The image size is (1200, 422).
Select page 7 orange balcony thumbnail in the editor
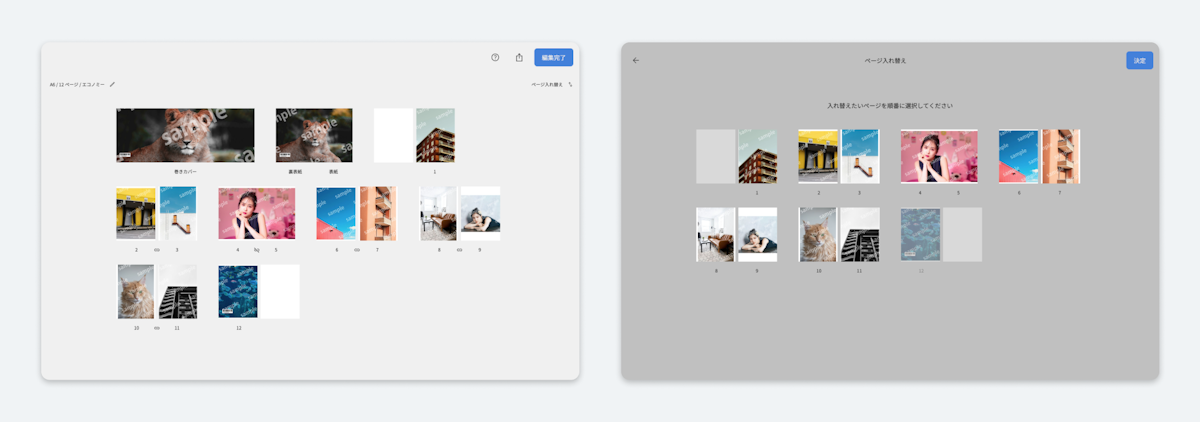(x=378, y=213)
